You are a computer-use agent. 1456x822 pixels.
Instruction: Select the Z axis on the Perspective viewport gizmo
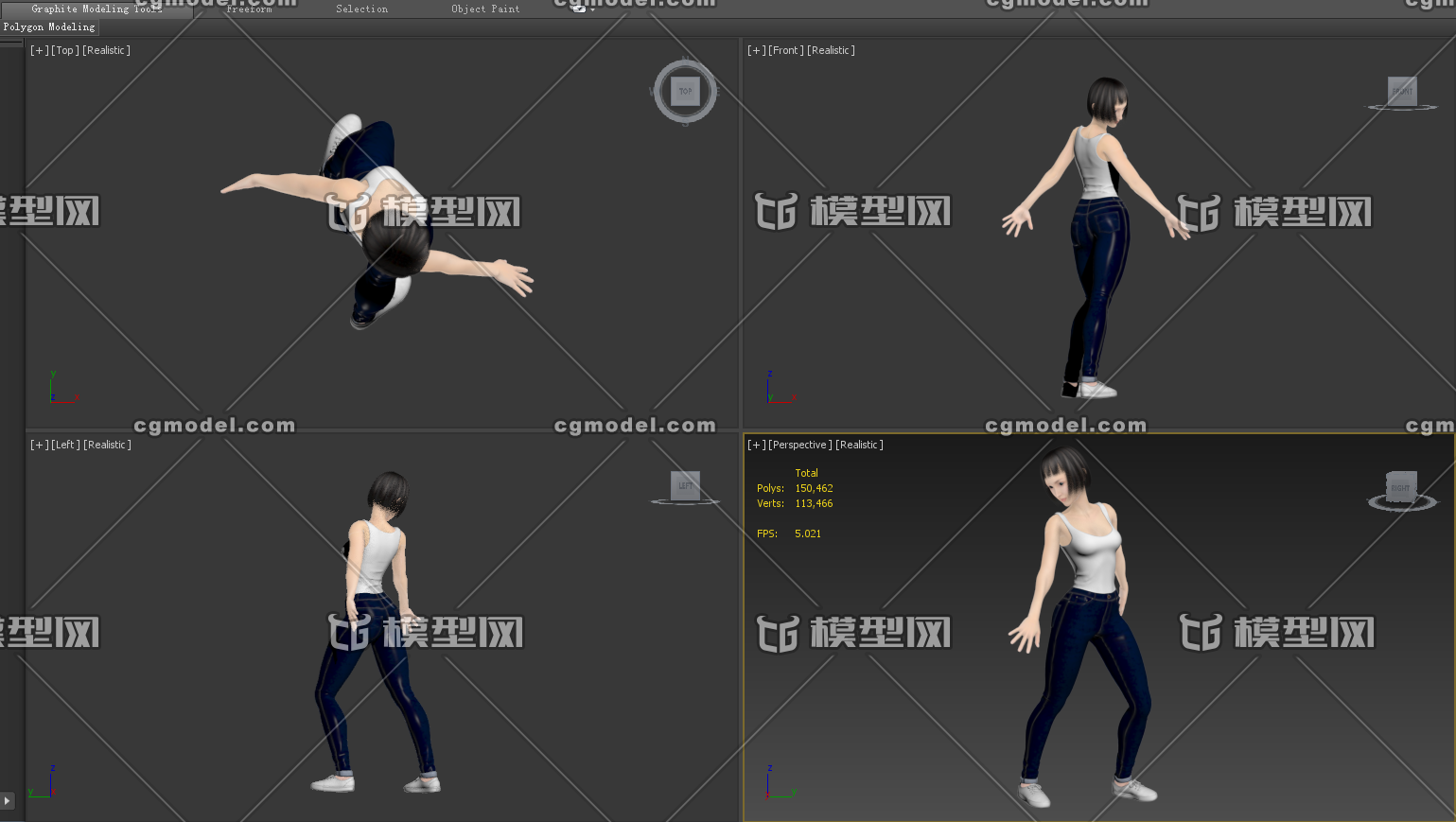pyautogui.click(x=769, y=770)
